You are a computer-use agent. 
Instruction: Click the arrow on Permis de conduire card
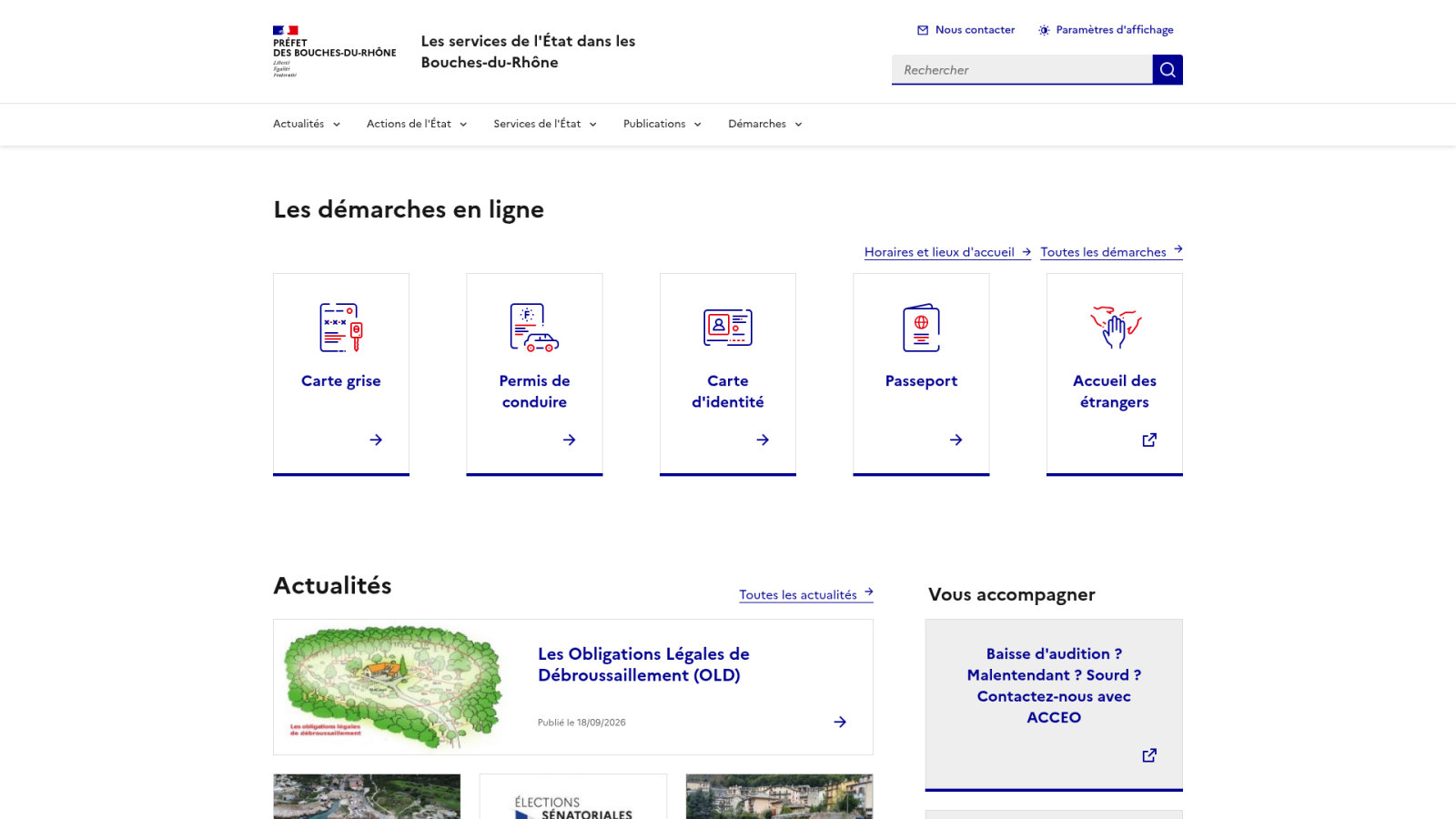(x=570, y=440)
